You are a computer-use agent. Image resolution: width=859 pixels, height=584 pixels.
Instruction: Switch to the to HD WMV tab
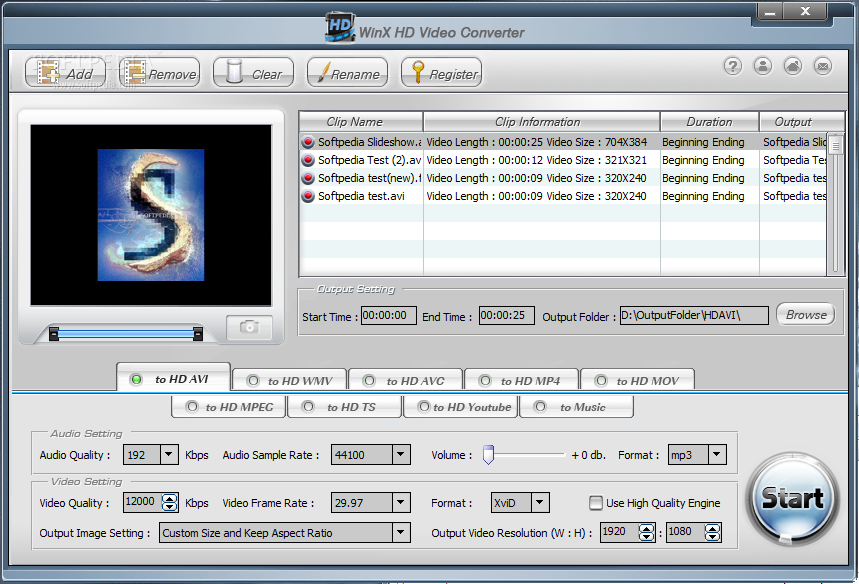pyautogui.click(x=290, y=380)
